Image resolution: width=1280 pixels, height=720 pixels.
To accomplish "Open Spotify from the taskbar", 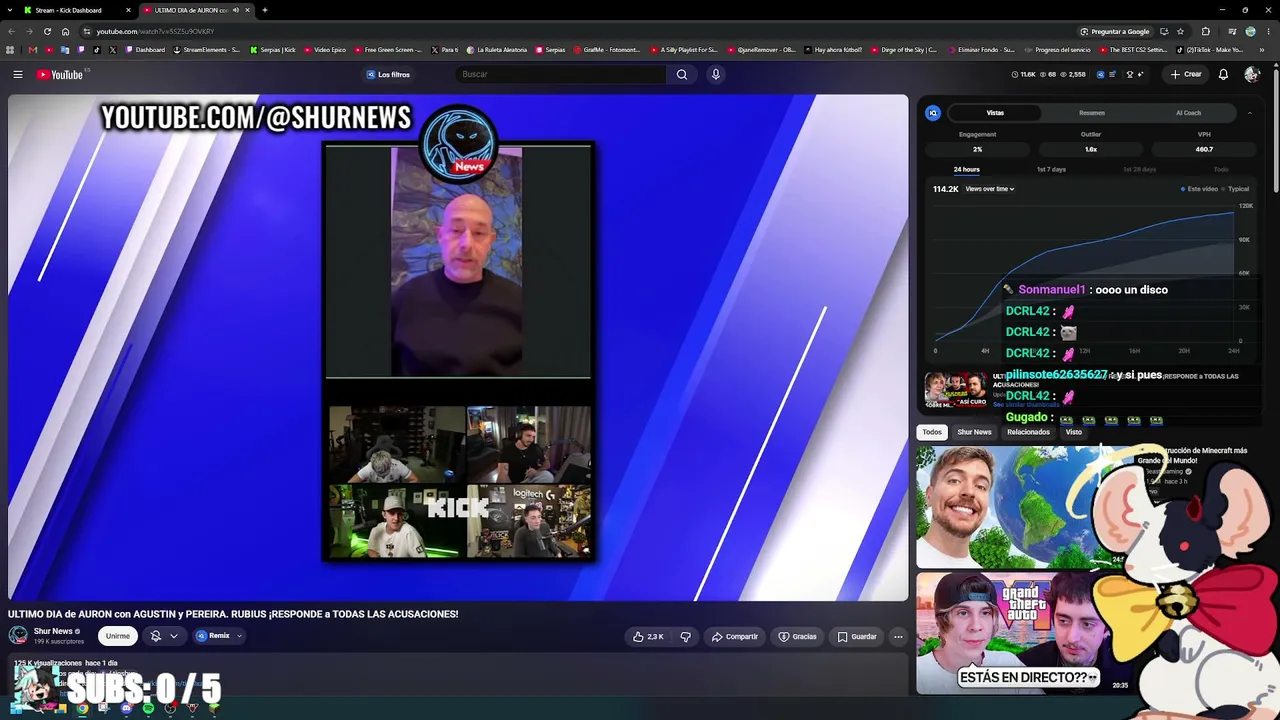I will point(148,708).
